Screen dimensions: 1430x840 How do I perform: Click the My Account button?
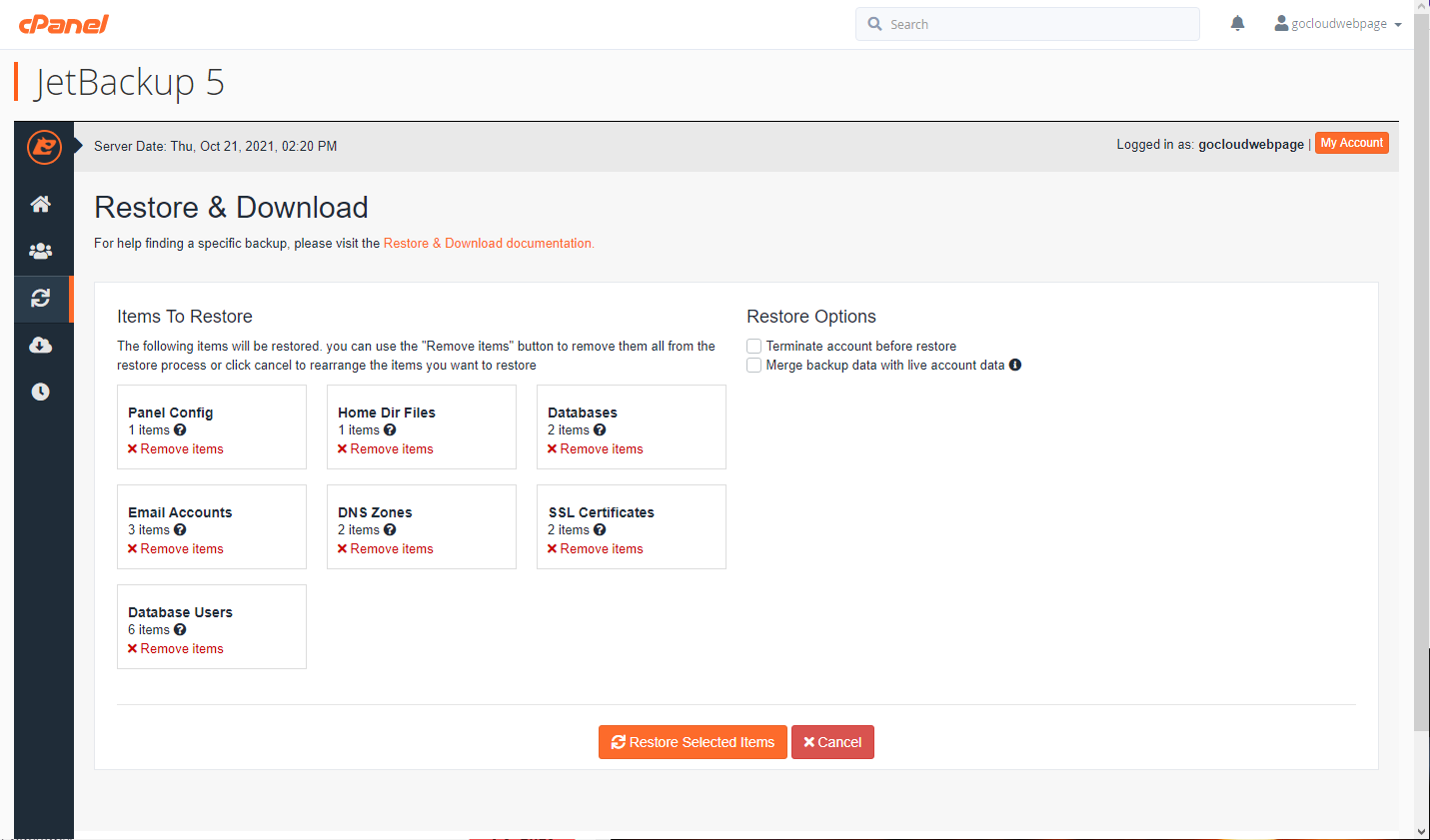(1351, 143)
